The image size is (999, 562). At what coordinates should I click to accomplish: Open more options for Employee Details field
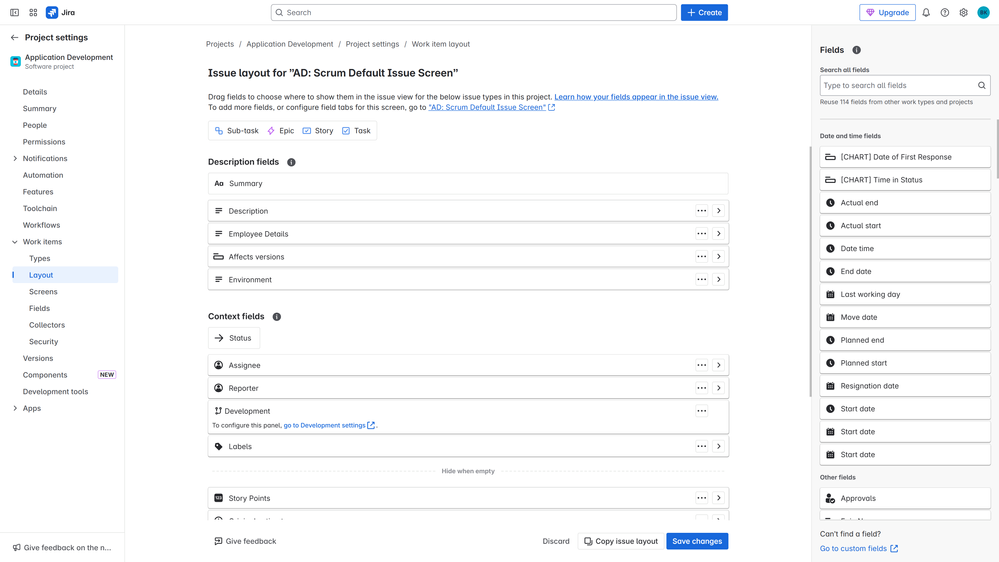pyautogui.click(x=701, y=234)
